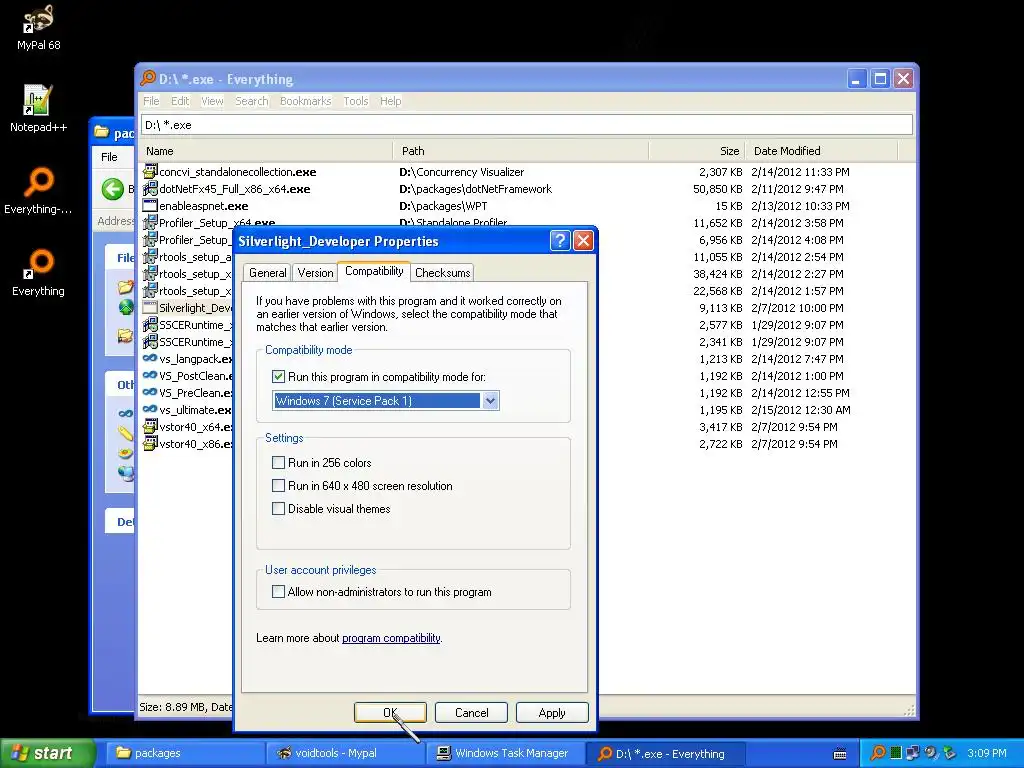Open File menu in packages window
The image size is (1024, 768).
point(109,157)
